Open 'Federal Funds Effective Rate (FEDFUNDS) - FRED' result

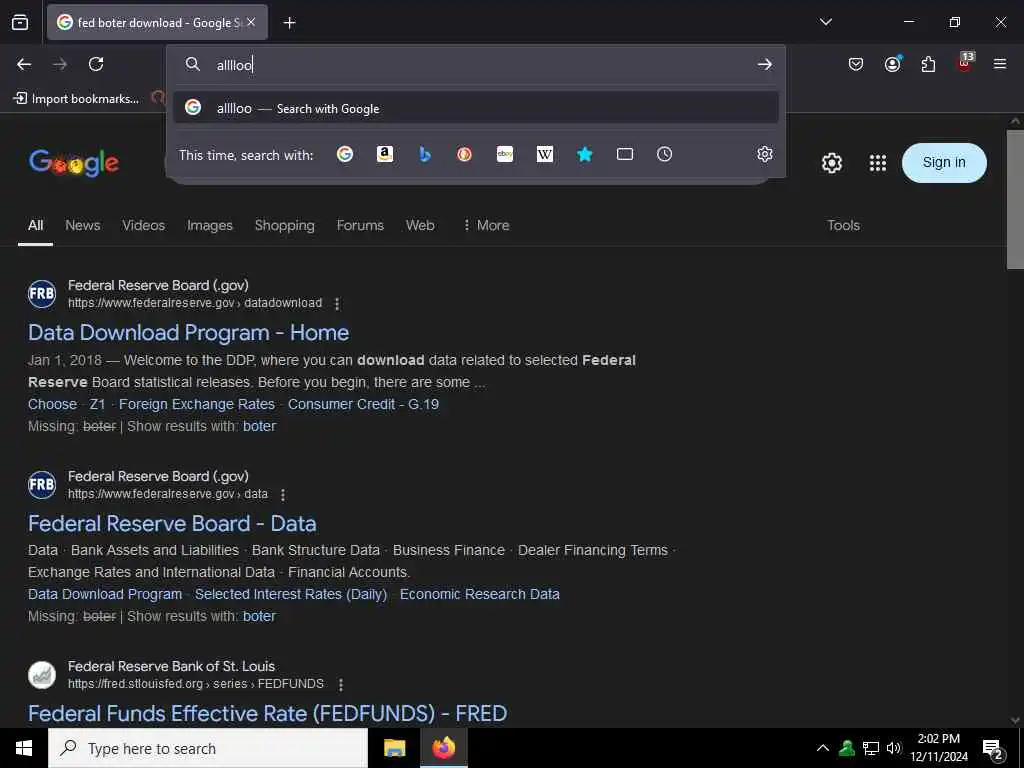pos(268,713)
